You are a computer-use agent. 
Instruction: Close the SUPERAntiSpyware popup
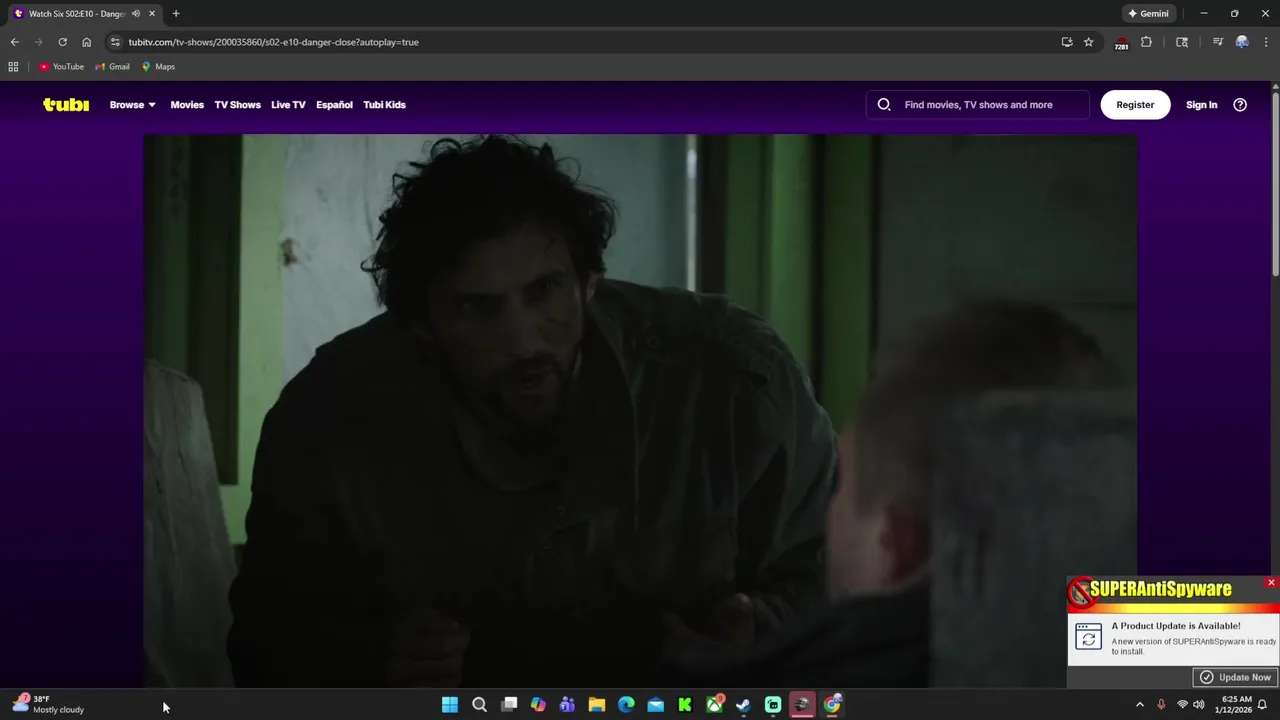click(x=1271, y=582)
